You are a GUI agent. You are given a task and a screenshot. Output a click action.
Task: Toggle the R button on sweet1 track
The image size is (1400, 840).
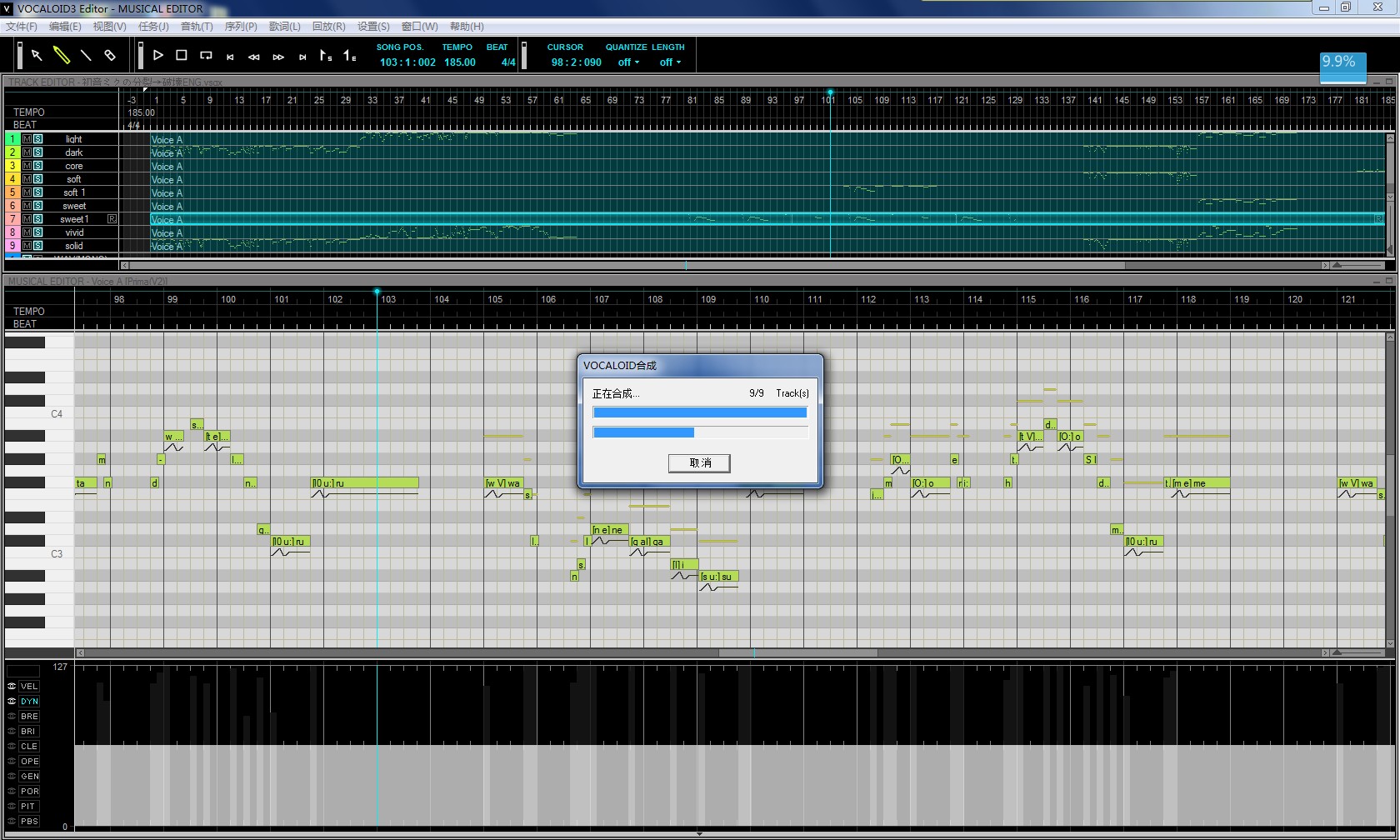112,219
